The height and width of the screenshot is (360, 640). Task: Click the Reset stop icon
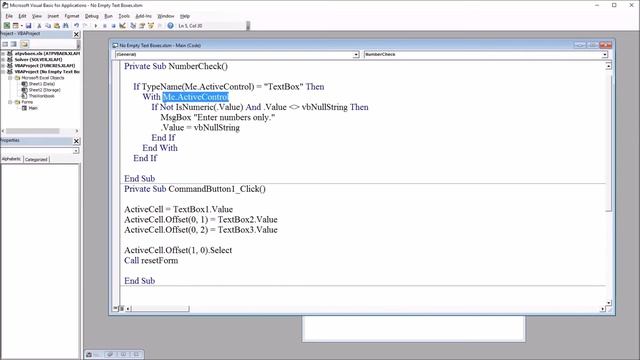tap(113, 26)
